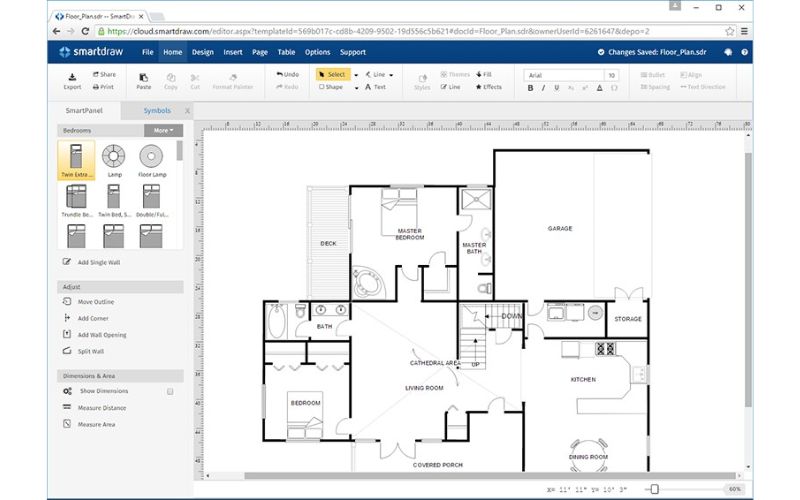The height and width of the screenshot is (500, 800).
Task: Expand the More symbols dropdown
Action: pos(163,131)
